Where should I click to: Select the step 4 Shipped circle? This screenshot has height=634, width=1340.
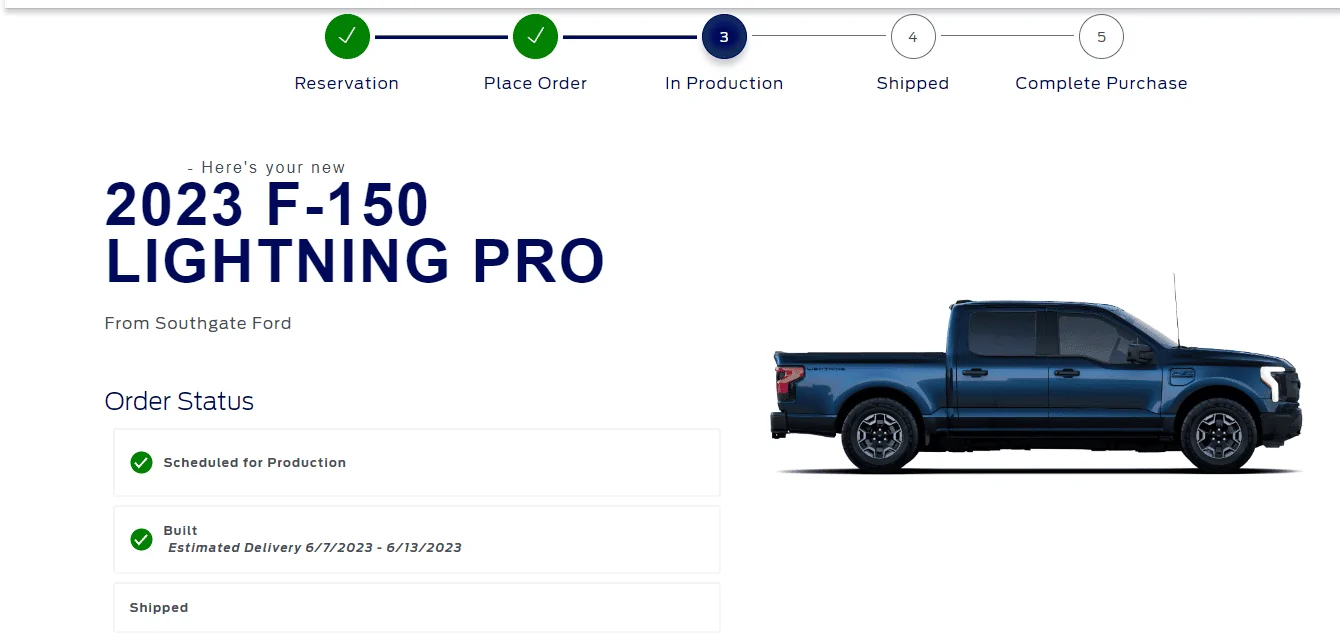[913, 37]
